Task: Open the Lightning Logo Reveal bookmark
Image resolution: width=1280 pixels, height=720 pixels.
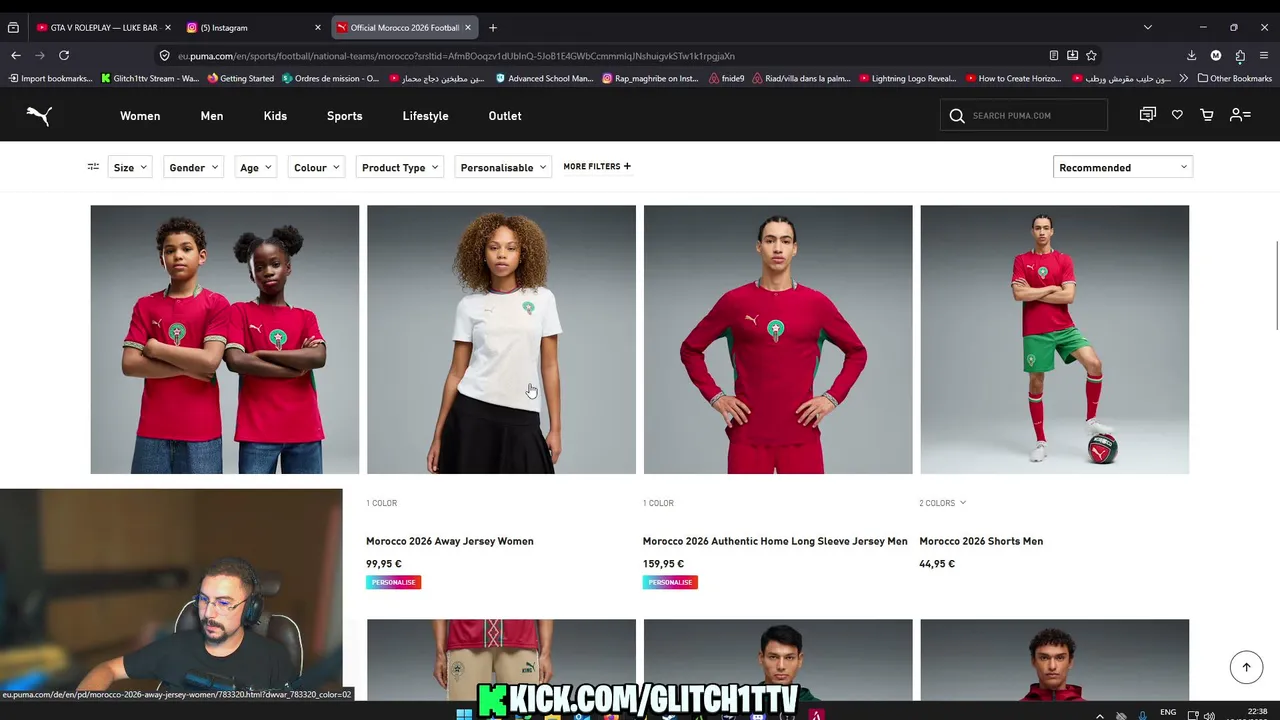Action: tap(907, 79)
